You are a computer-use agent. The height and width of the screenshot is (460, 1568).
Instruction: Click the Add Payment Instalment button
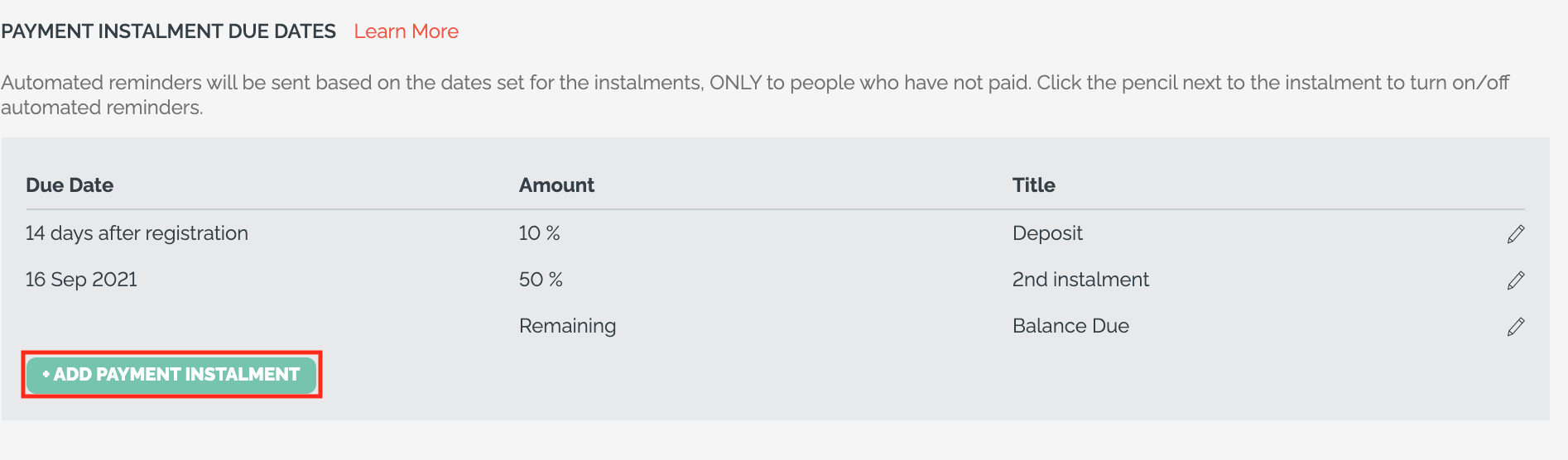click(171, 375)
